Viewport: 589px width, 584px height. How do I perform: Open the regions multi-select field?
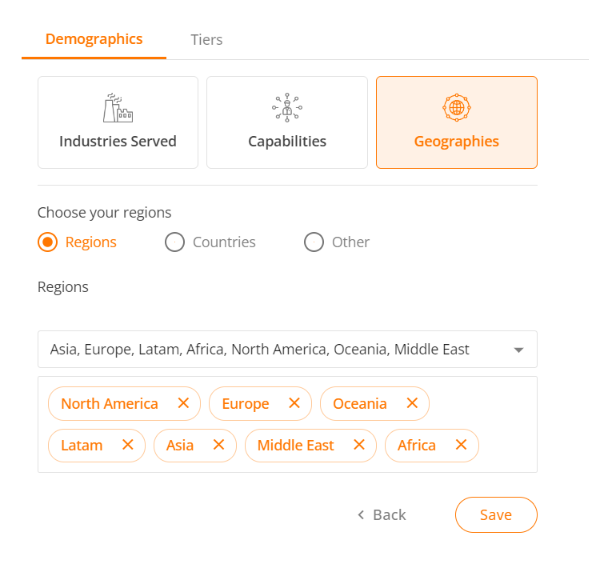pyautogui.click(x=287, y=349)
